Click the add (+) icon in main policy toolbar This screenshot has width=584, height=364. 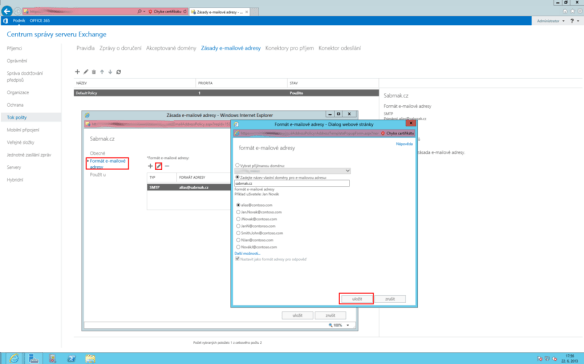tap(77, 72)
